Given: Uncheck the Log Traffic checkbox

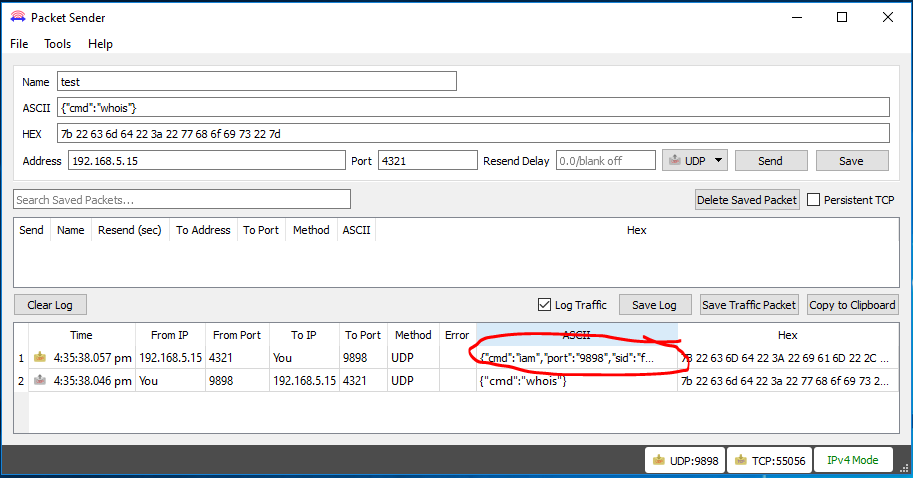Looking at the screenshot, I should [544, 304].
